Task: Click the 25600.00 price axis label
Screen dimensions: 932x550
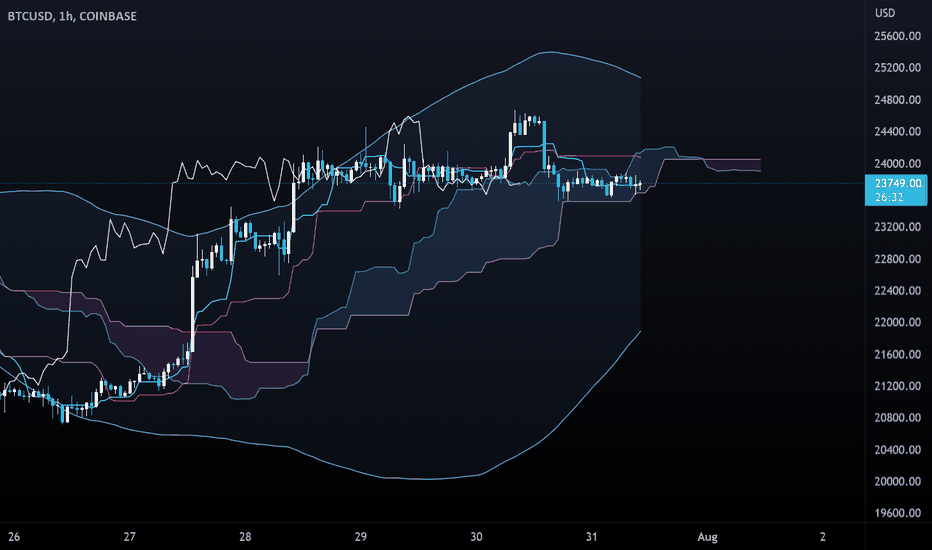Action: [898, 36]
